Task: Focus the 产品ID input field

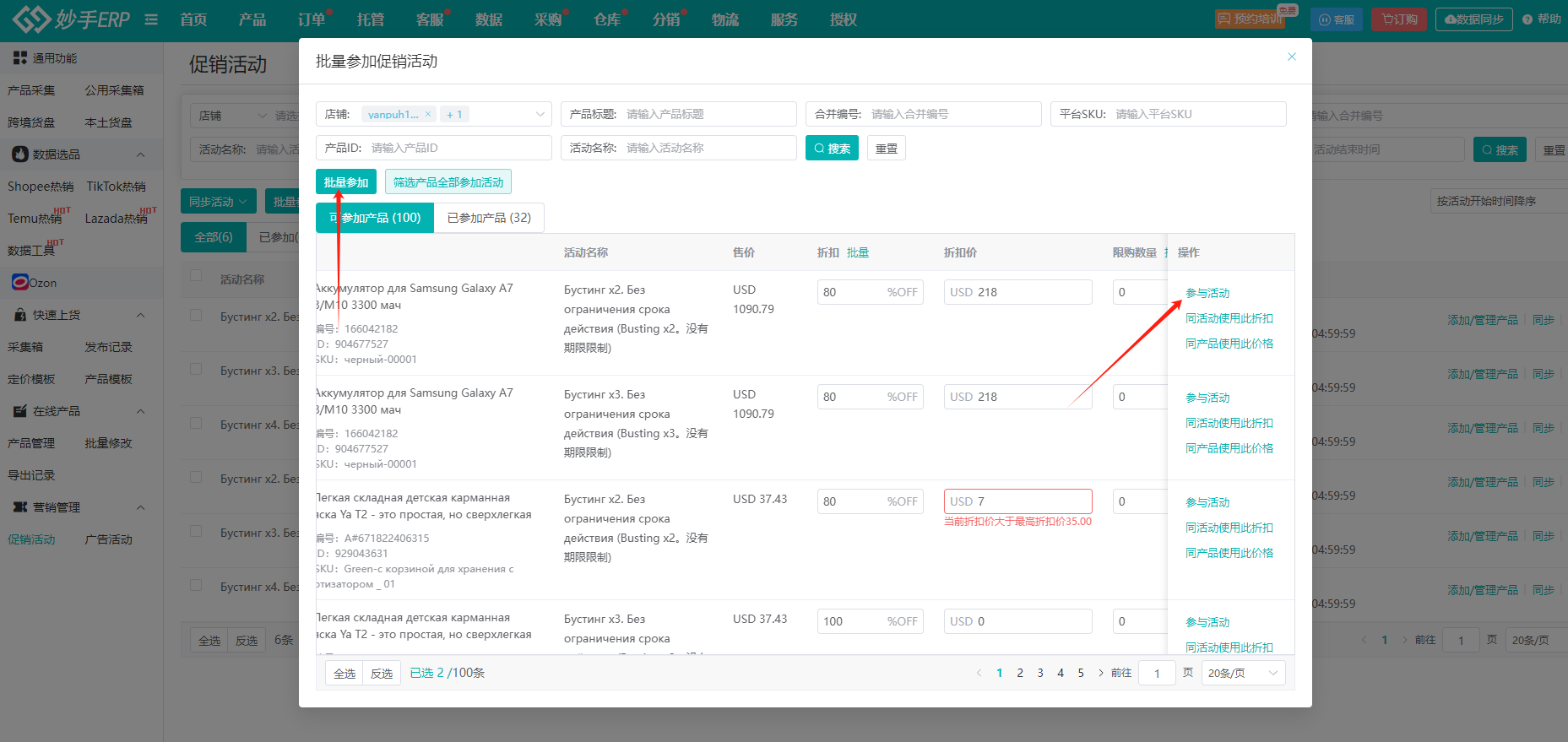Action: [434, 148]
